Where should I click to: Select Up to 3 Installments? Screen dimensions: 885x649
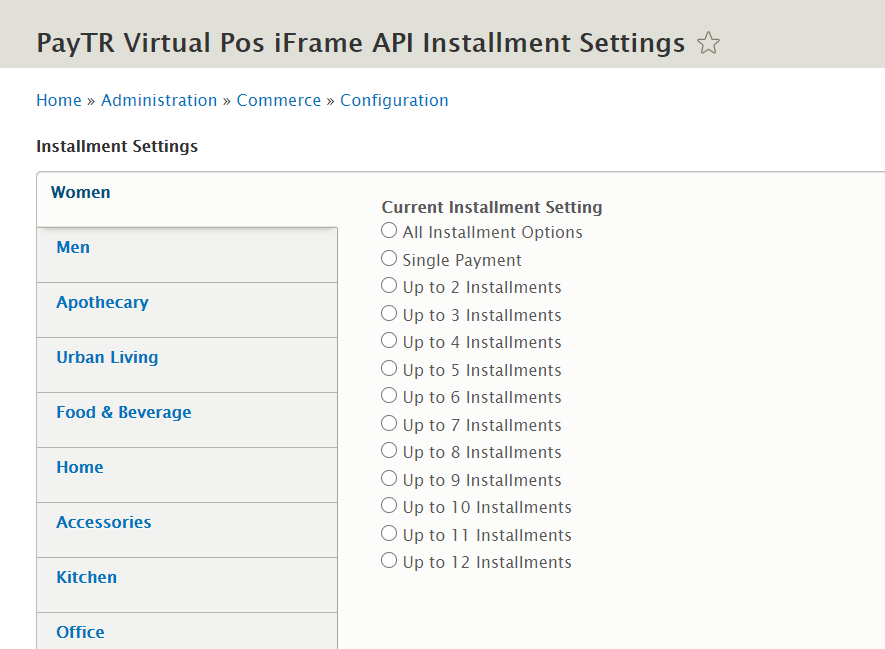click(x=389, y=314)
